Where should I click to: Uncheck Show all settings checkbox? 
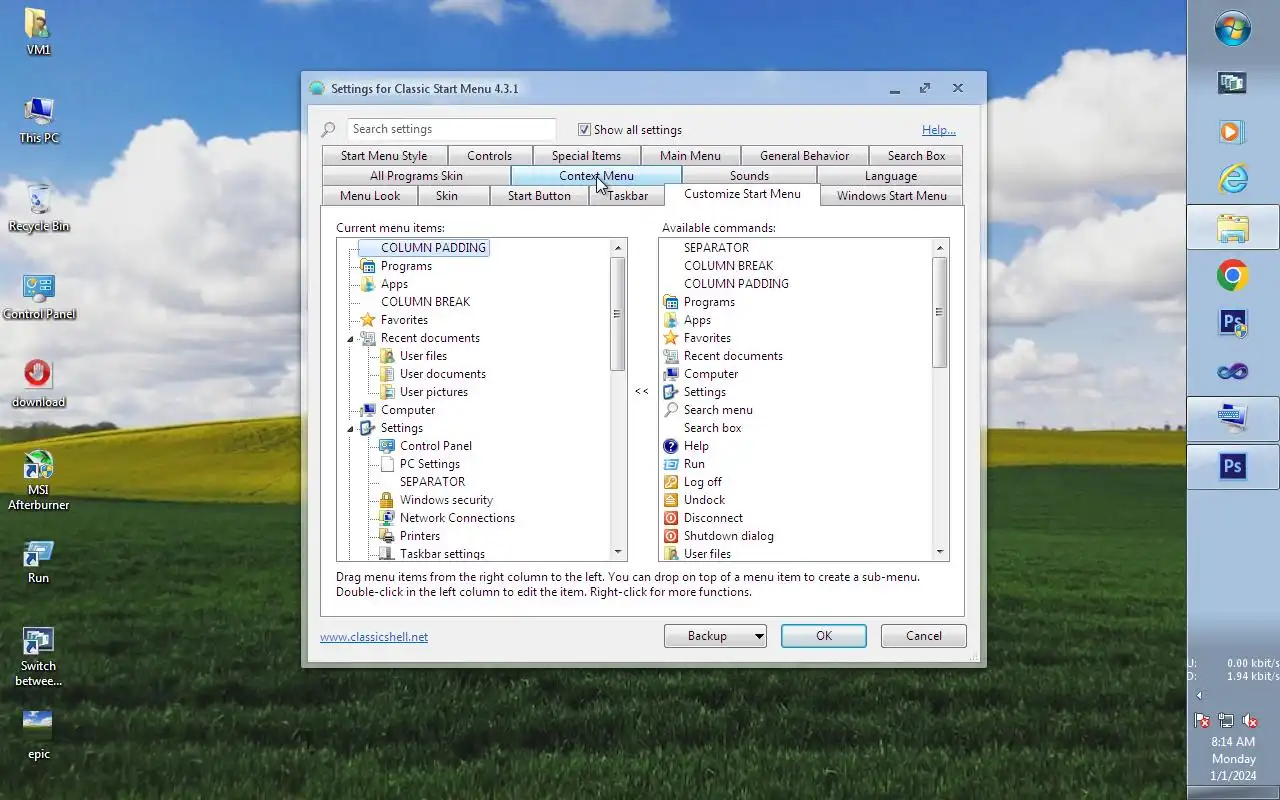coord(584,130)
